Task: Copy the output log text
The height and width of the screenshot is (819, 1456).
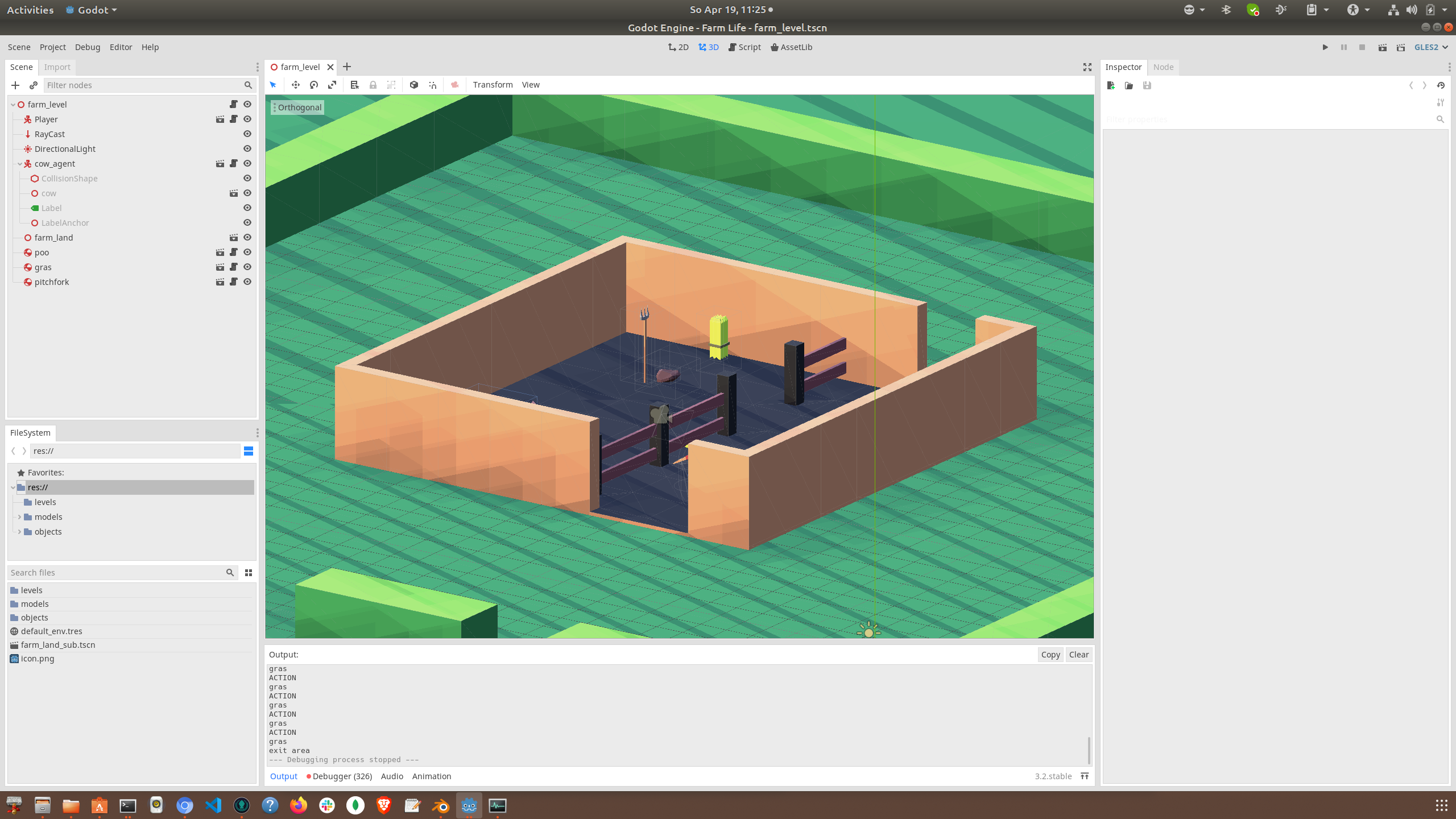Action: click(x=1050, y=655)
